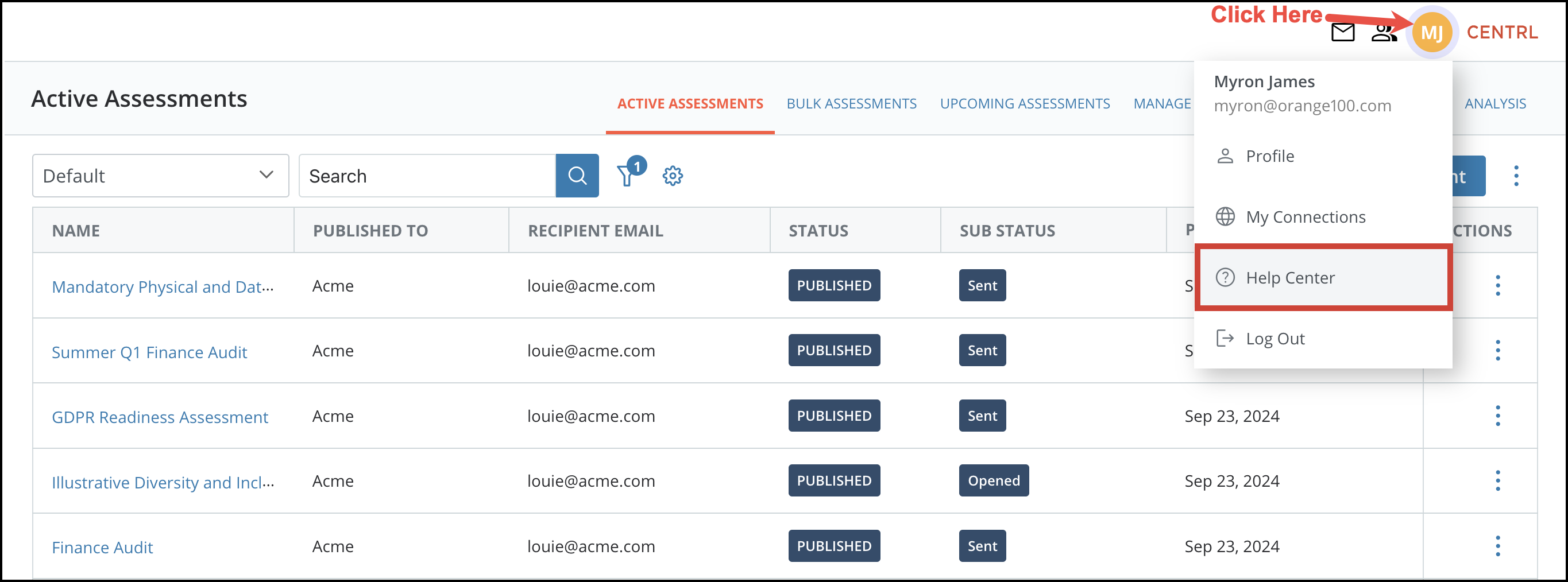Screen dimensions: 1568x582
Task: Click the CENTRL logo
Action: [x=1501, y=32]
